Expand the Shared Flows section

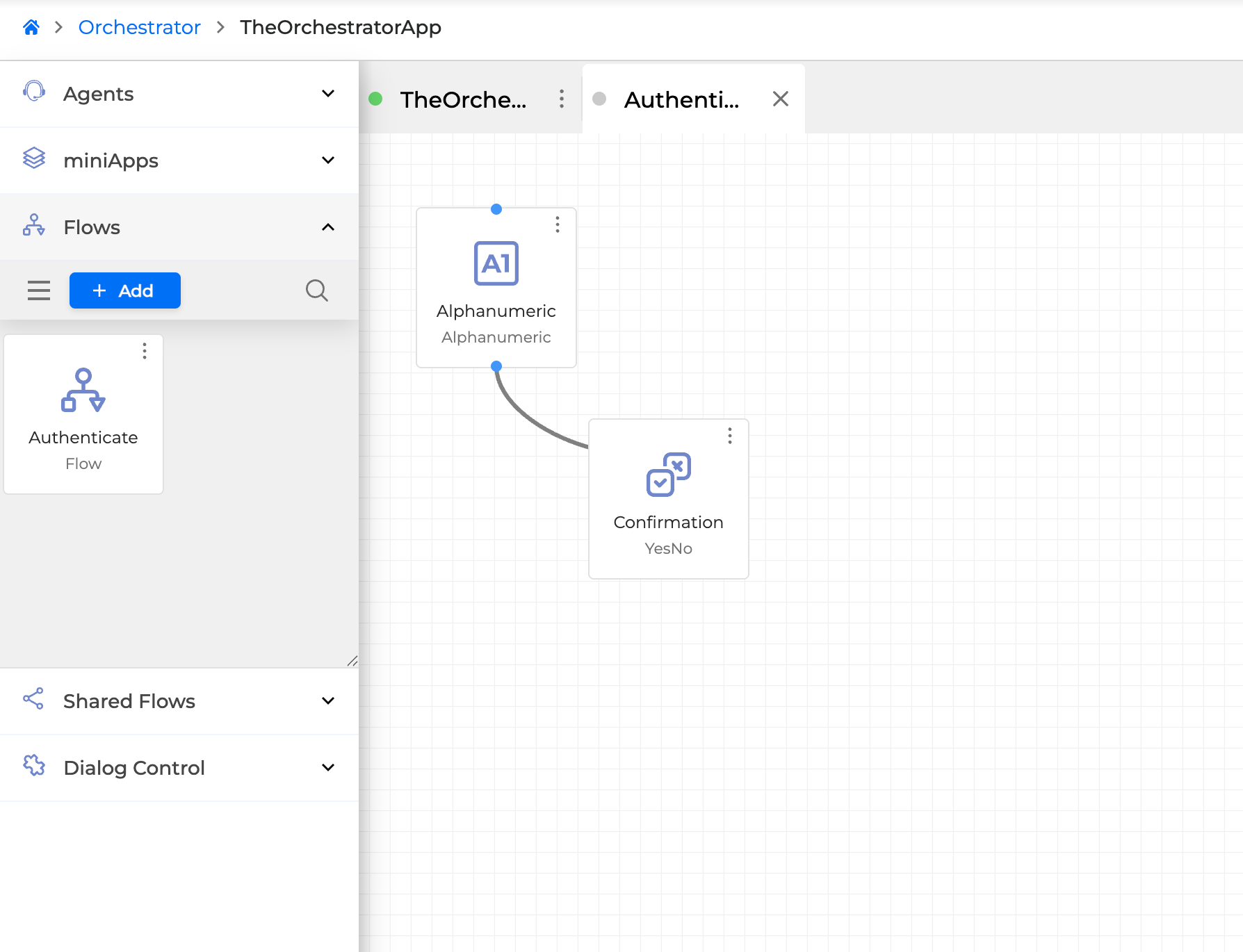[327, 701]
